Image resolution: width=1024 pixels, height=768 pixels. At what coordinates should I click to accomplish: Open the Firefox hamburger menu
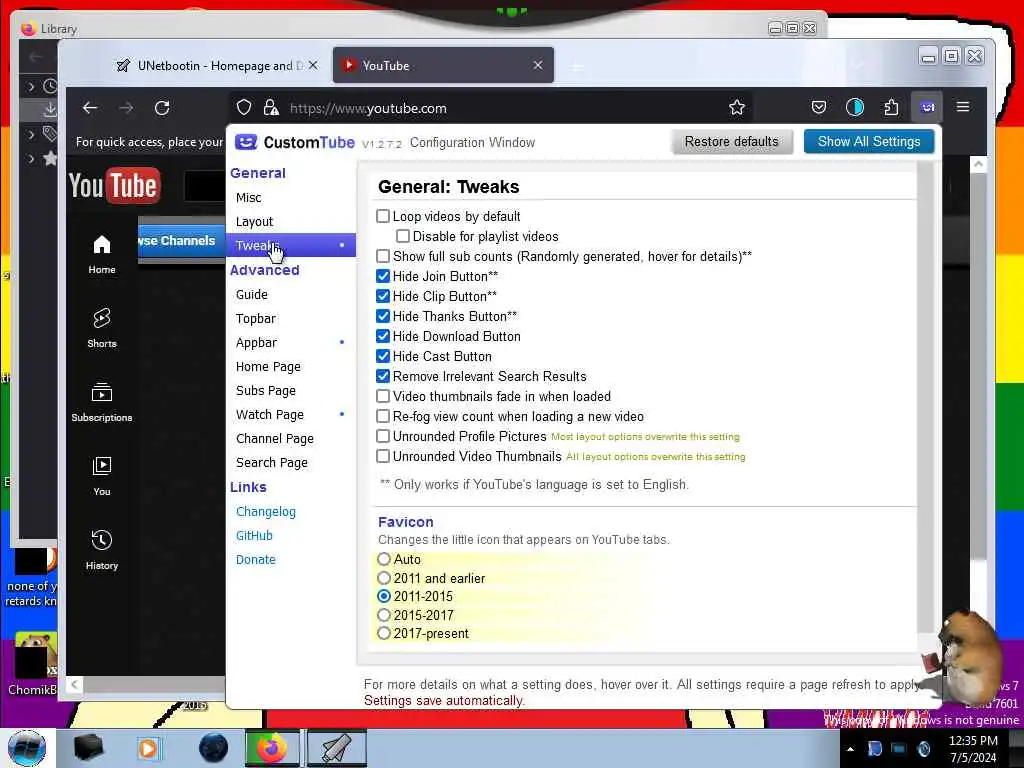963,107
